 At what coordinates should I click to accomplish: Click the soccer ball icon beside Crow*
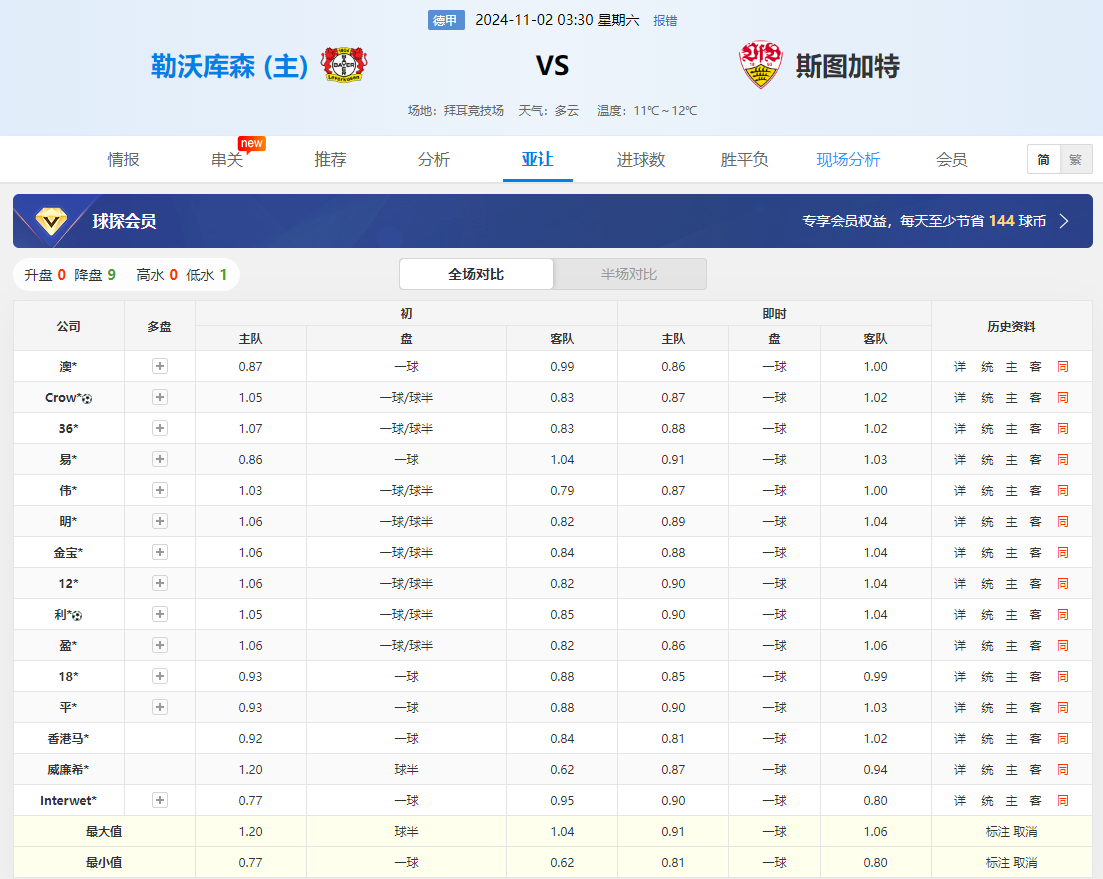click(88, 399)
